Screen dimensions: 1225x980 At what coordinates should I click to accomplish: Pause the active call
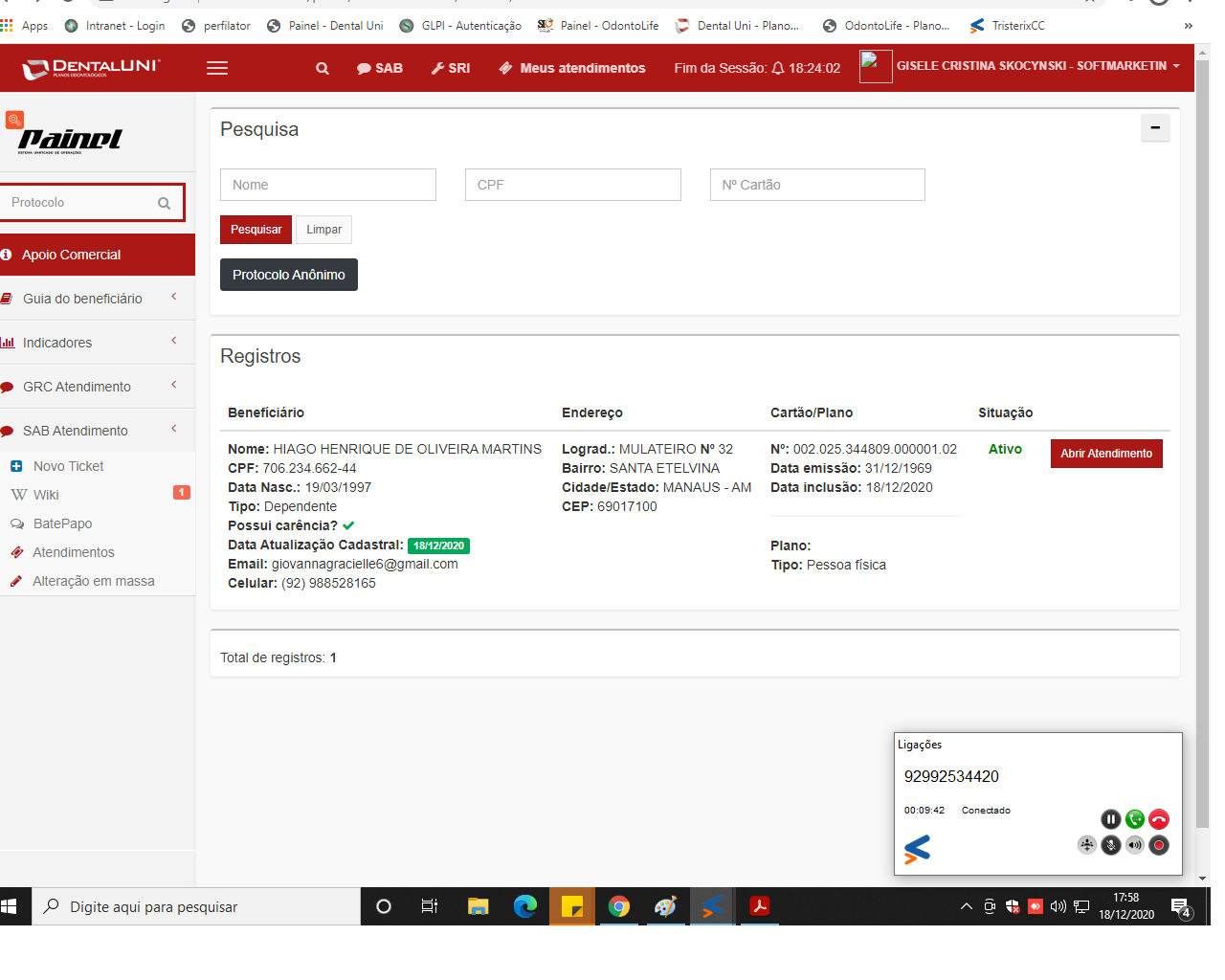pos(1110,819)
